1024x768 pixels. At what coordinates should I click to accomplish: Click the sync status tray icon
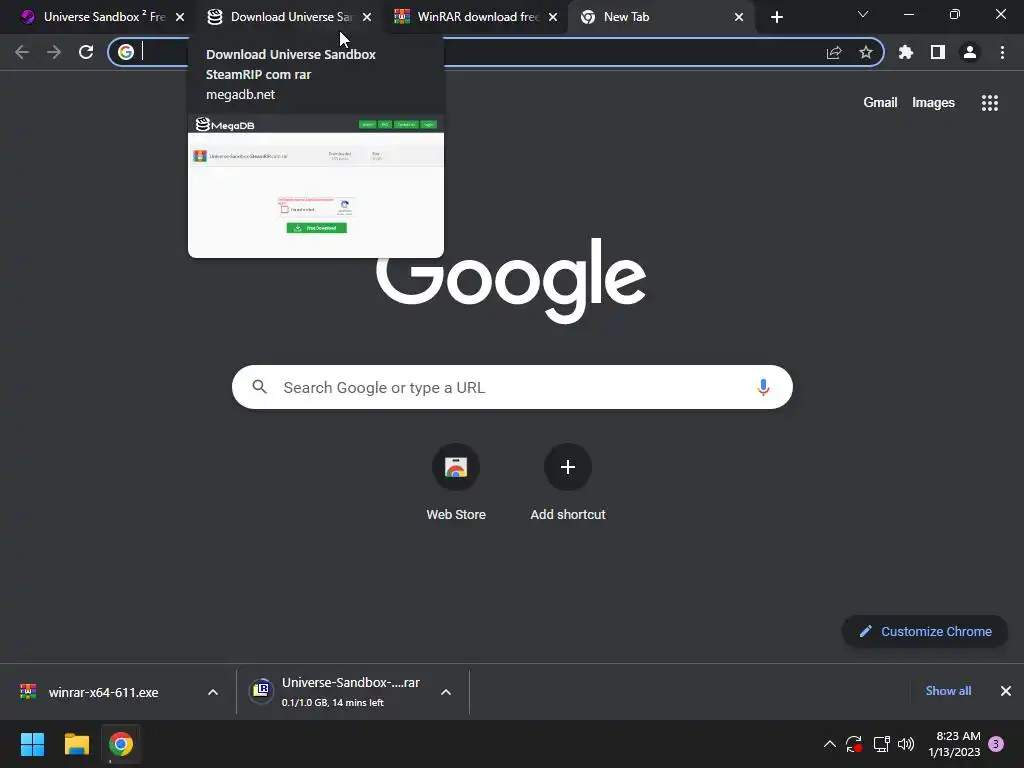point(854,744)
